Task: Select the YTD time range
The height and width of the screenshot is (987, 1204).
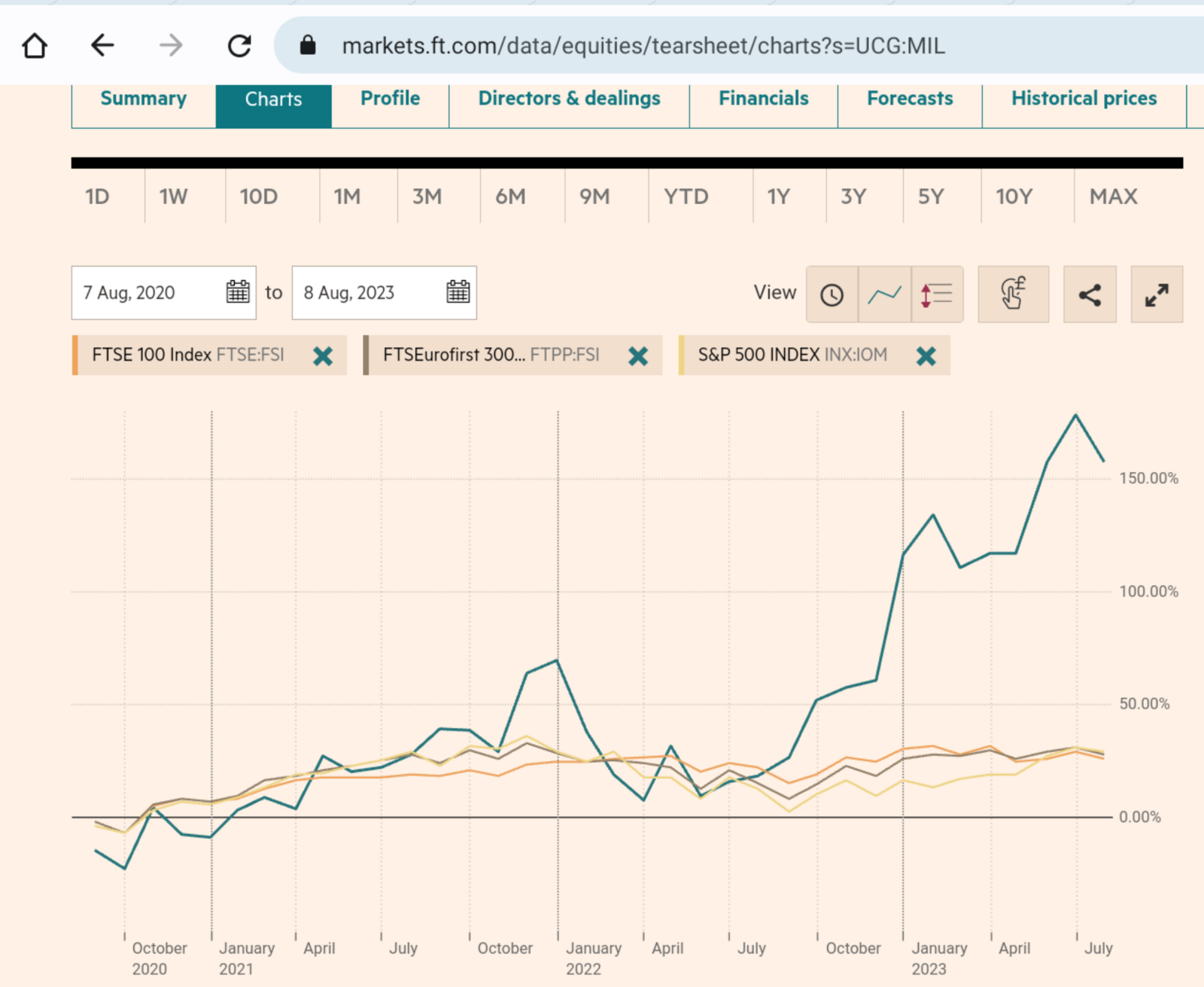Action: [x=686, y=197]
